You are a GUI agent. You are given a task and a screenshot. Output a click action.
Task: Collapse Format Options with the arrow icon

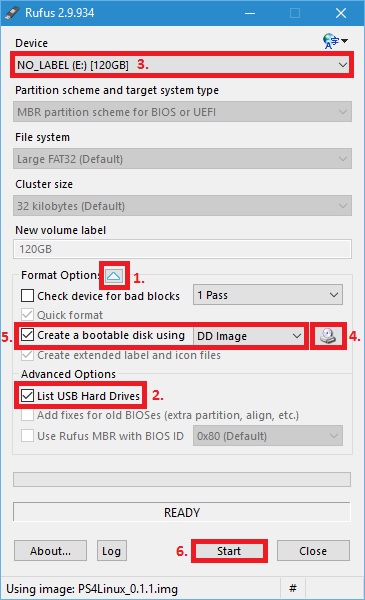click(114, 276)
